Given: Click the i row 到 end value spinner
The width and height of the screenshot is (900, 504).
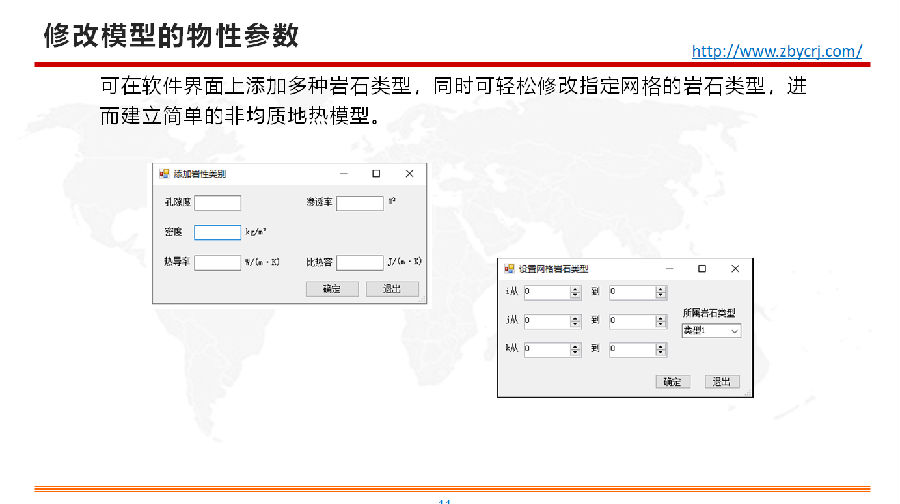Looking at the screenshot, I should click(x=632, y=293).
